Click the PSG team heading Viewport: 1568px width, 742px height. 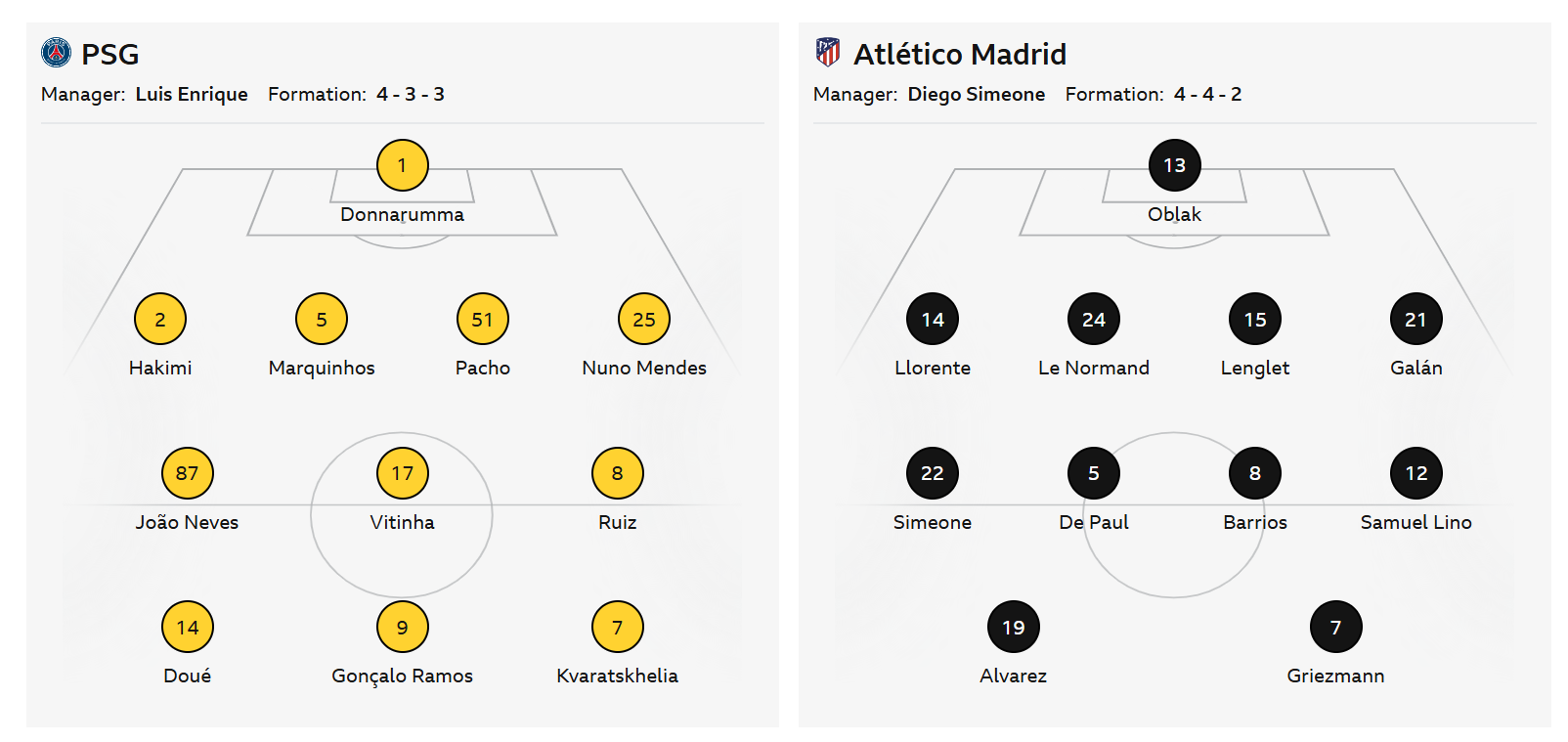coord(109,54)
